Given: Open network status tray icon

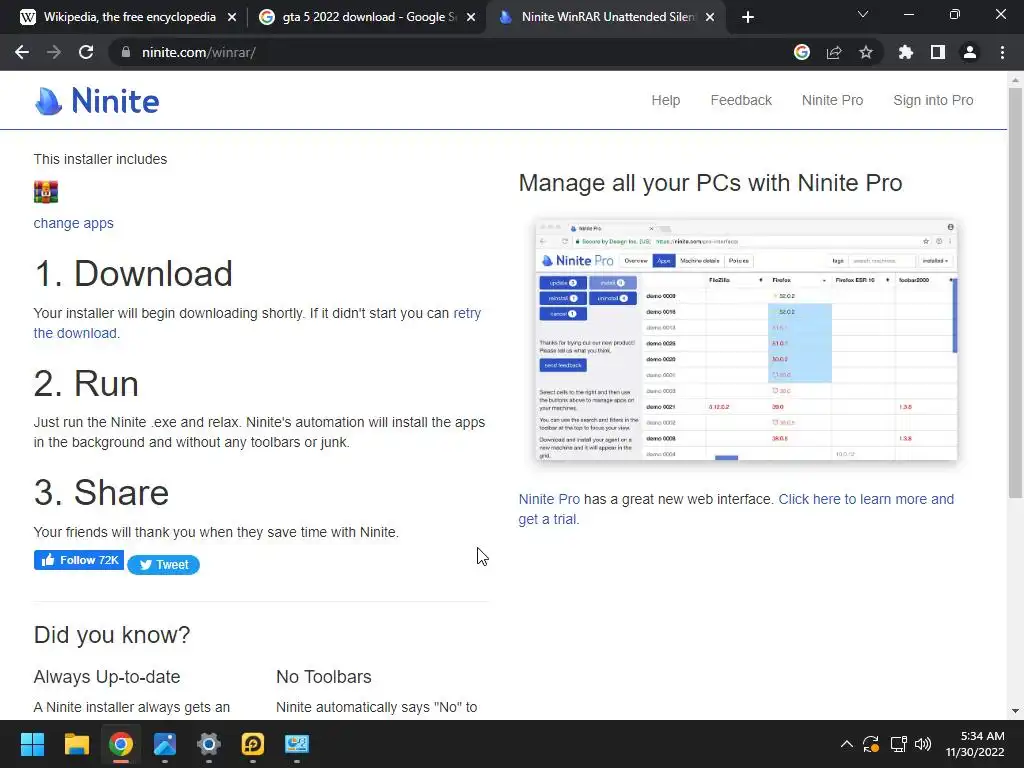Looking at the screenshot, I should tap(899, 744).
